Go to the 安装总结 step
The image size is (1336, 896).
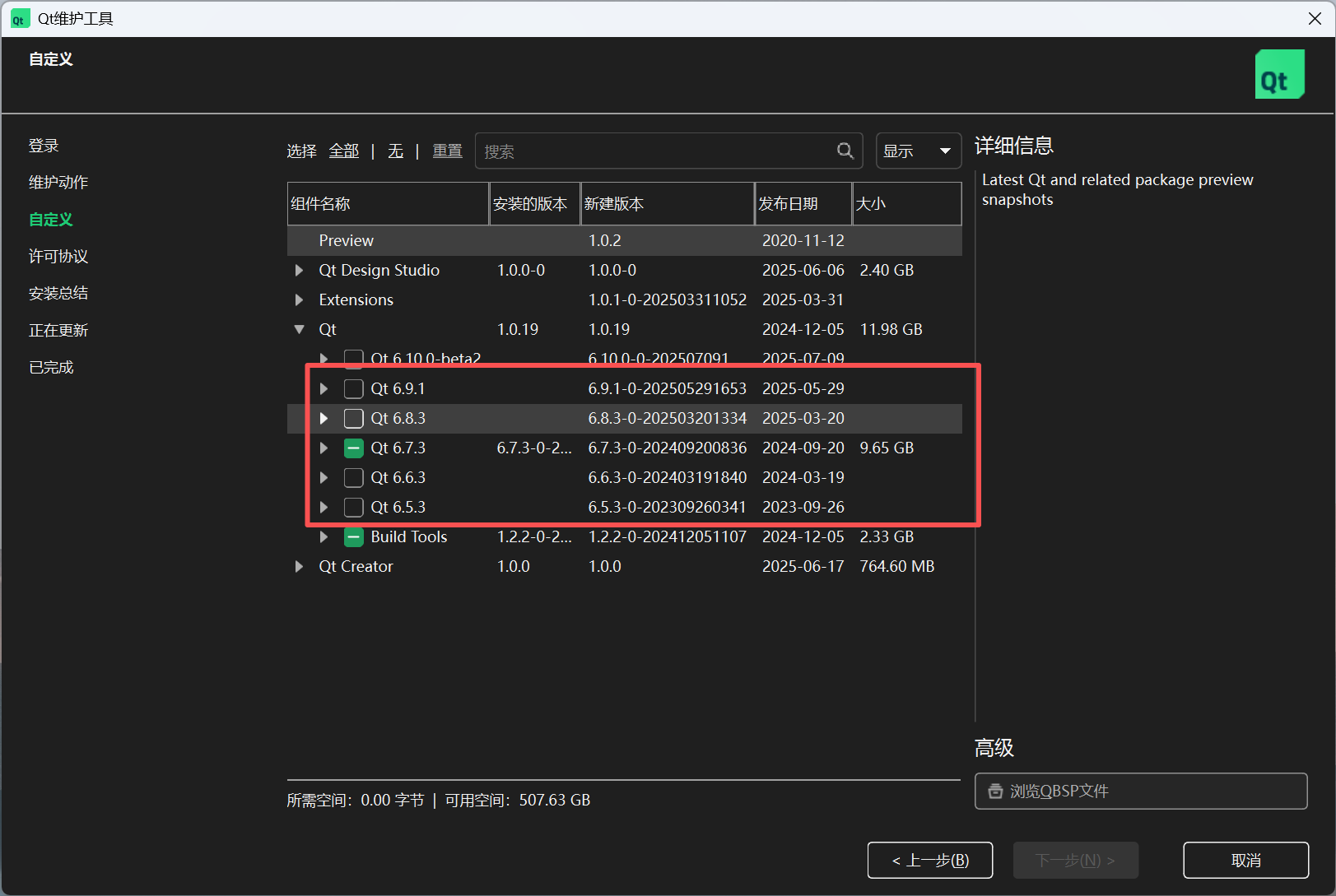point(58,293)
